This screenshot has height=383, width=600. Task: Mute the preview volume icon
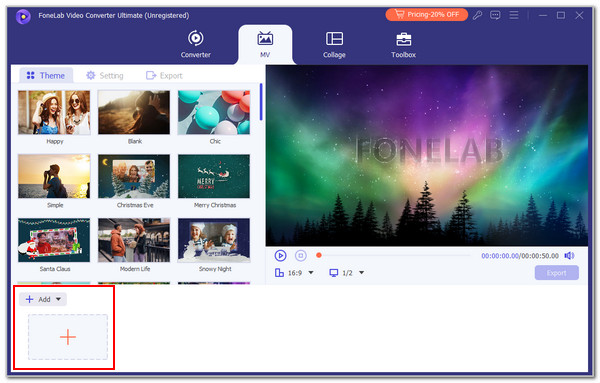click(569, 256)
